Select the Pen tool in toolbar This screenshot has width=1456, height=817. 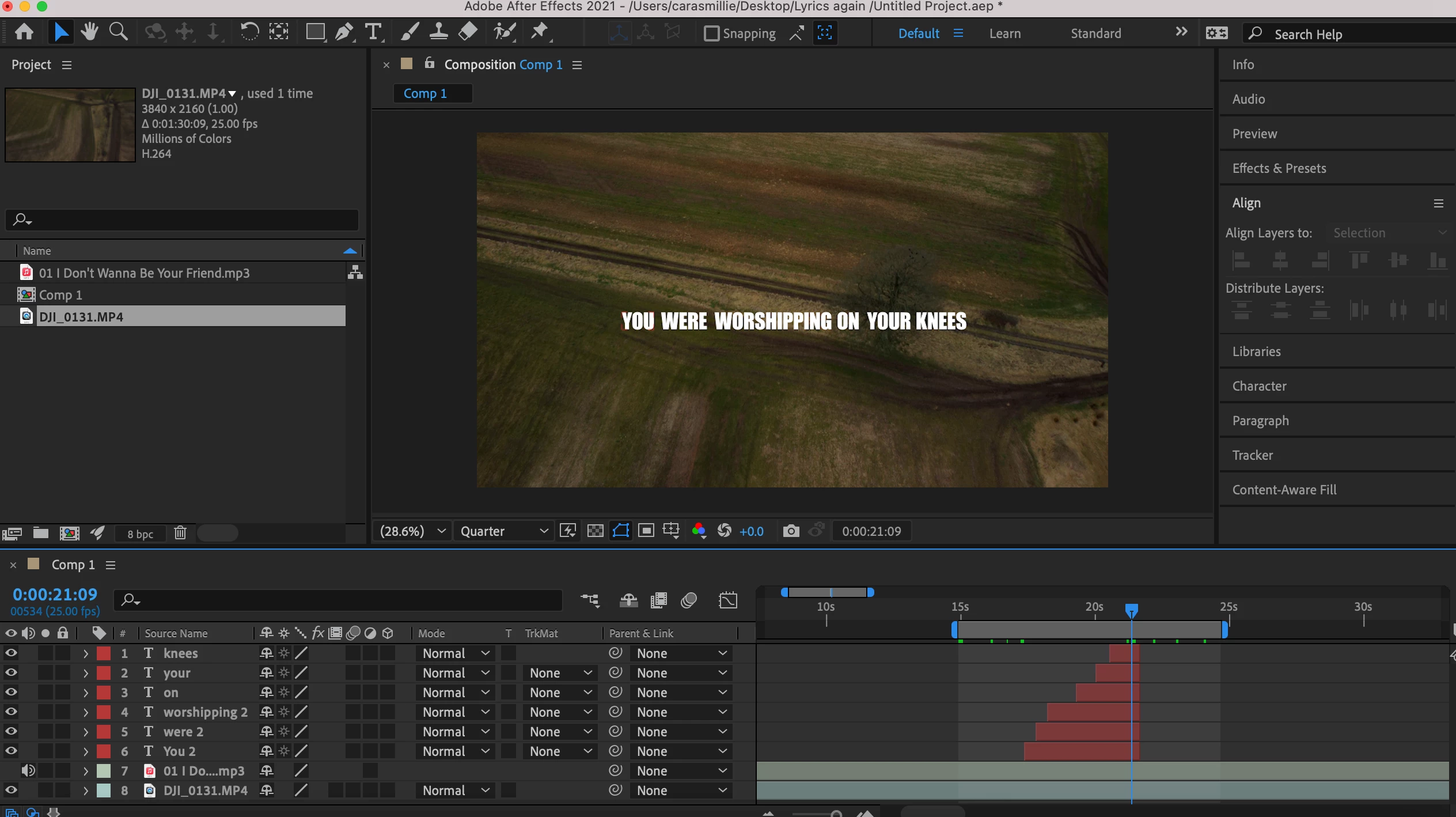(x=344, y=32)
